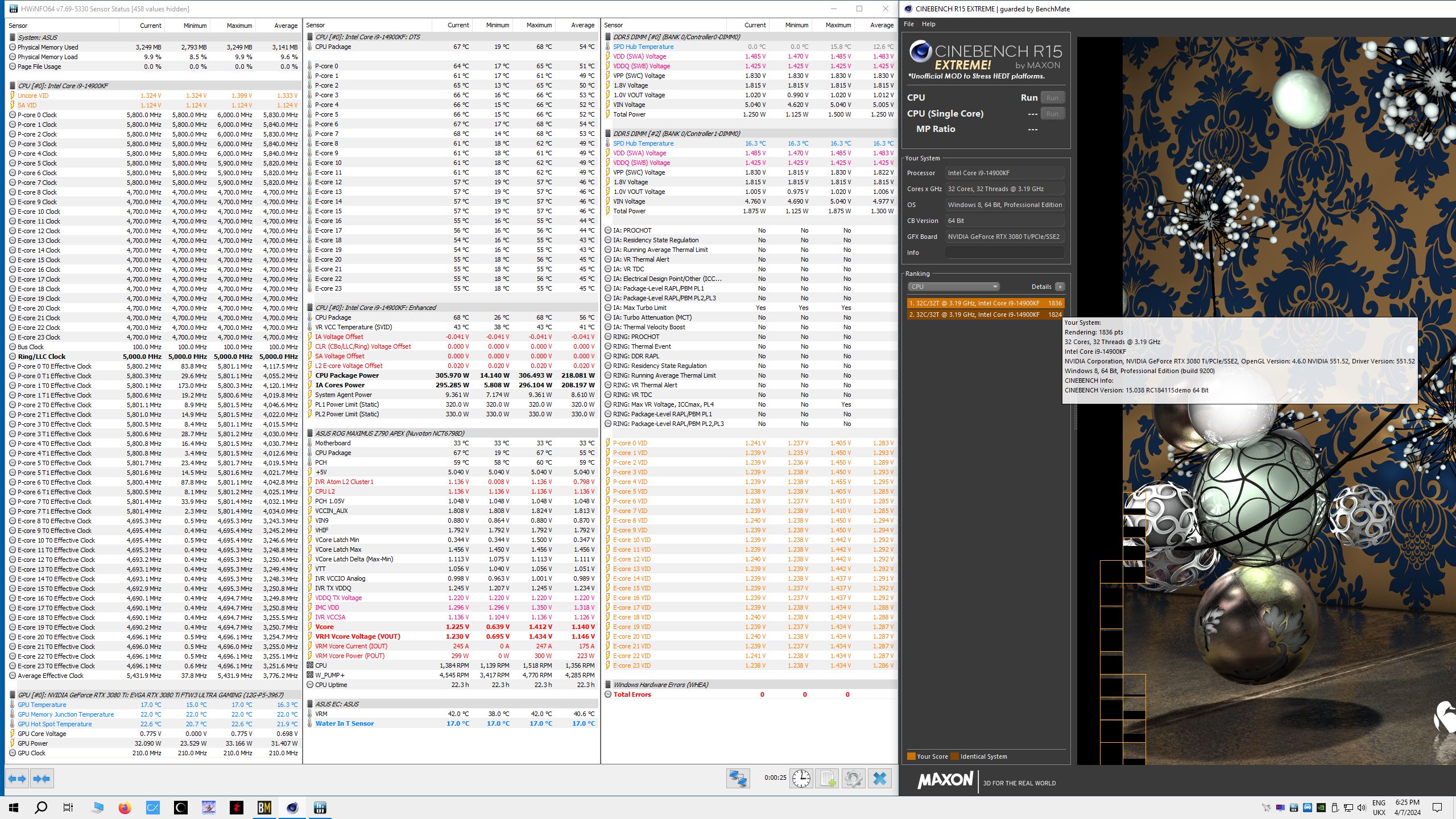Open Firefox from the taskbar

point(125,808)
